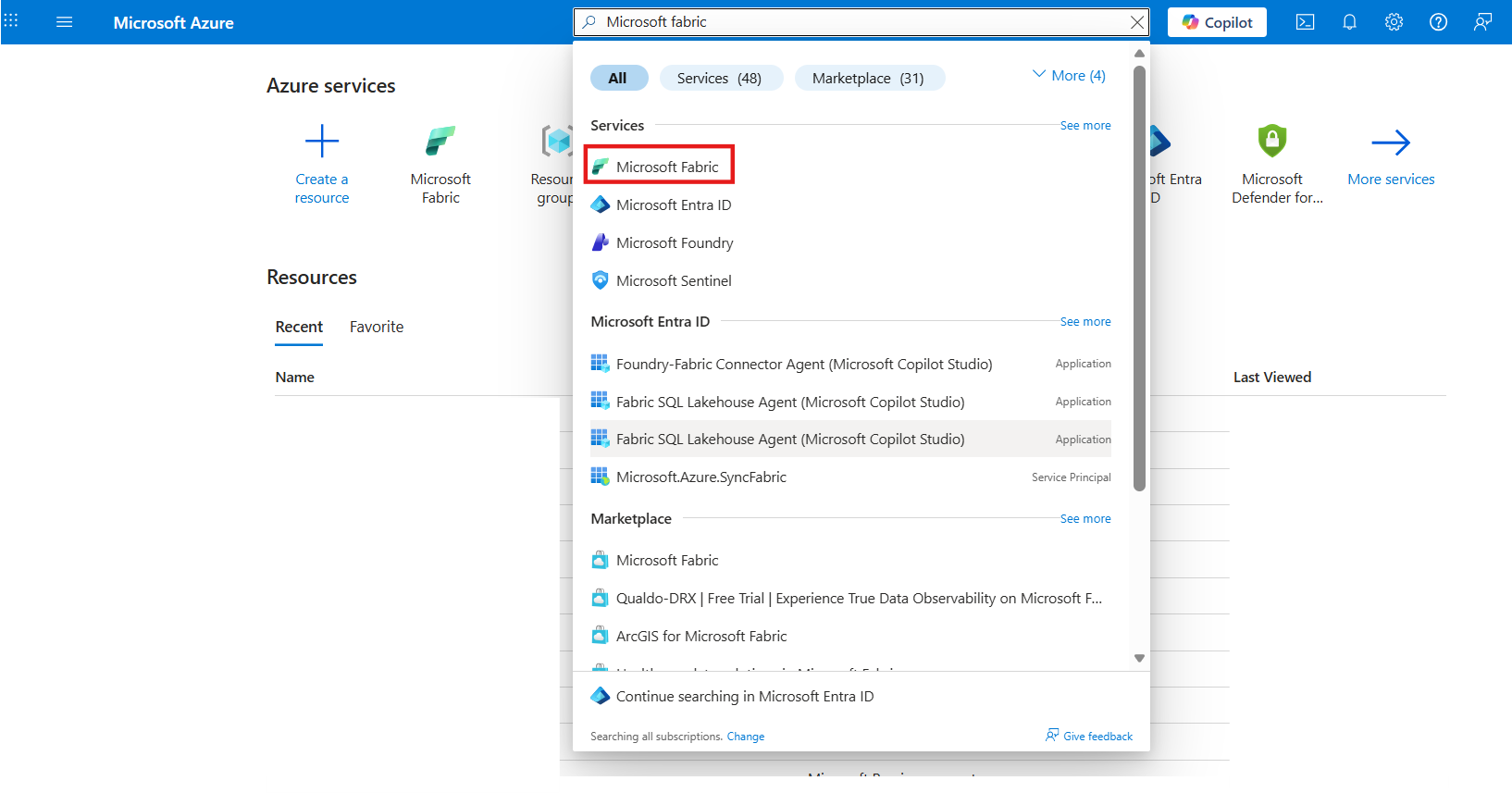Open the notifications bell
This screenshot has height=793, width=1512.
tap(1349, 22)
